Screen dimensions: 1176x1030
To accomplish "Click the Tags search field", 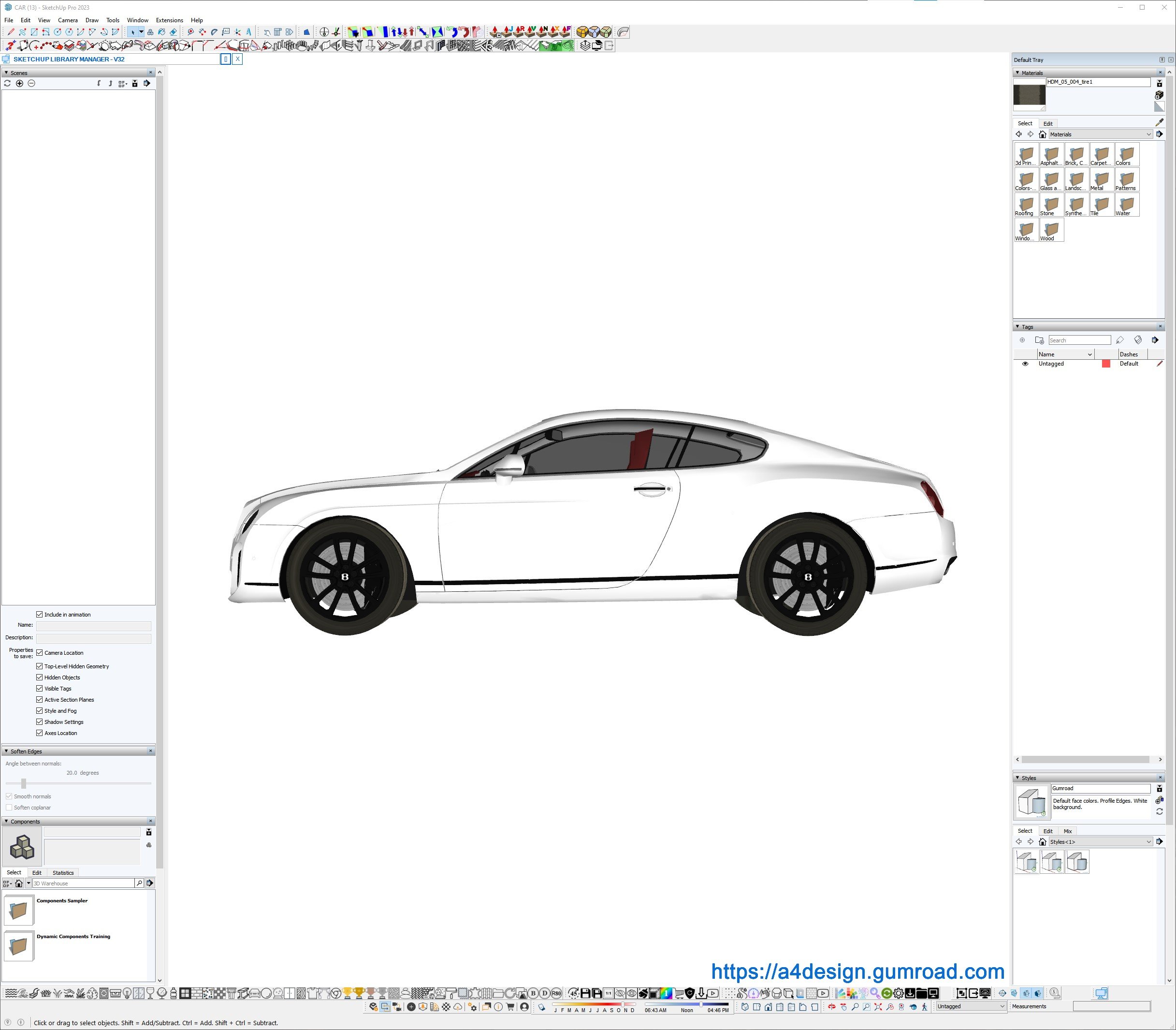I will point(1079,340).
